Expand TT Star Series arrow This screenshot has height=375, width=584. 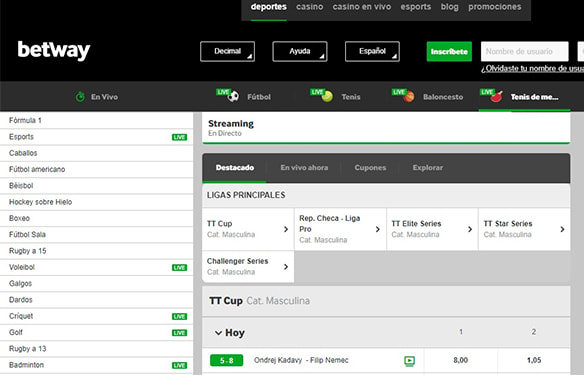pos(562,229)
